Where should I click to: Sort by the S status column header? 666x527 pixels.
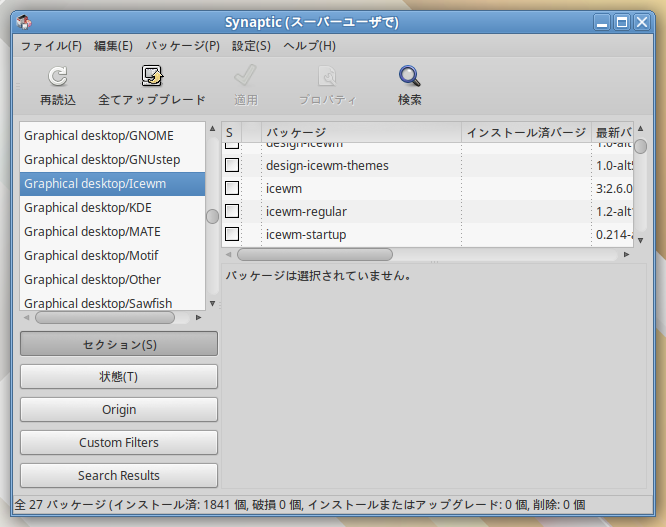(x=231, y=132)
